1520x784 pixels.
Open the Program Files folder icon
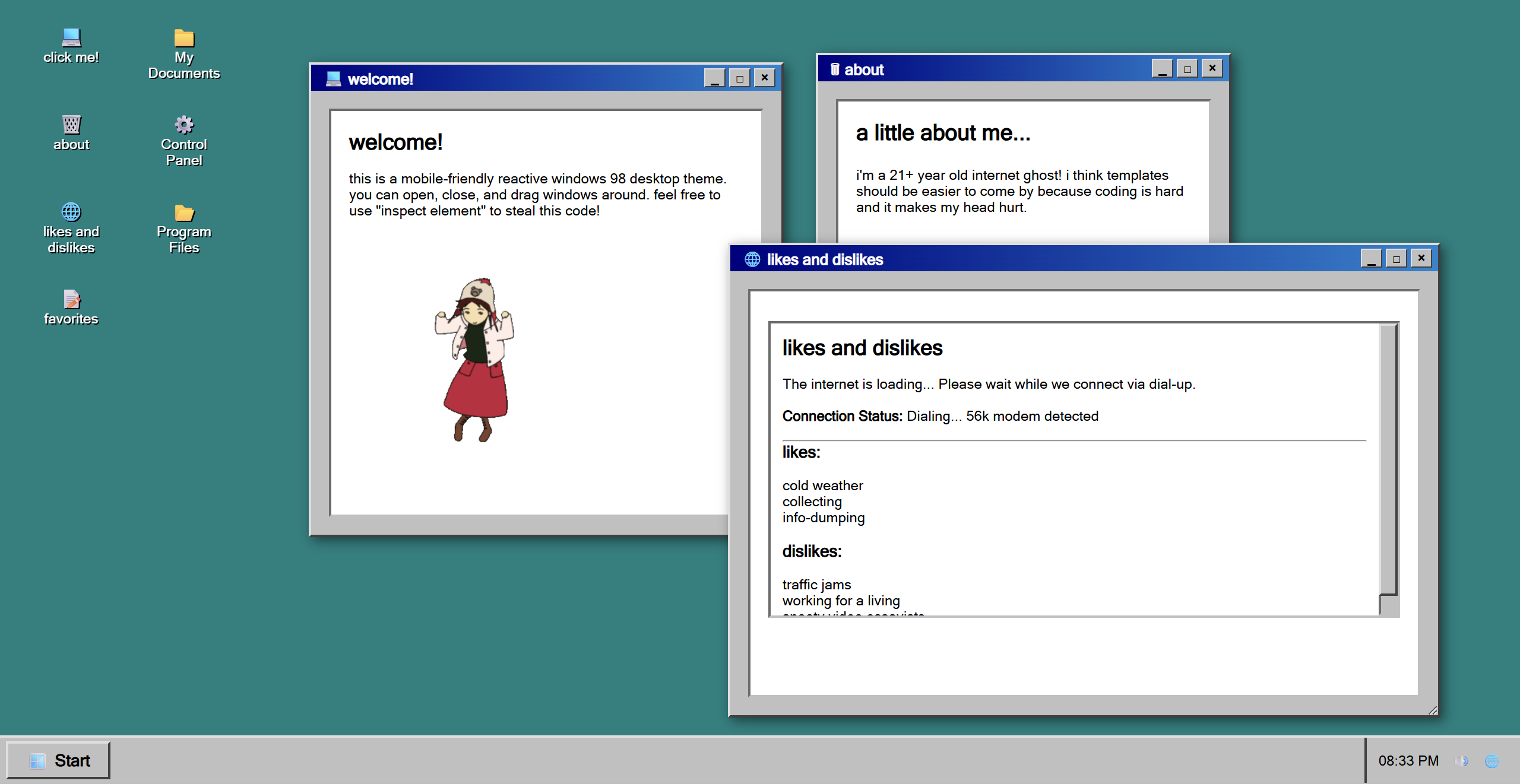(184, 212)
